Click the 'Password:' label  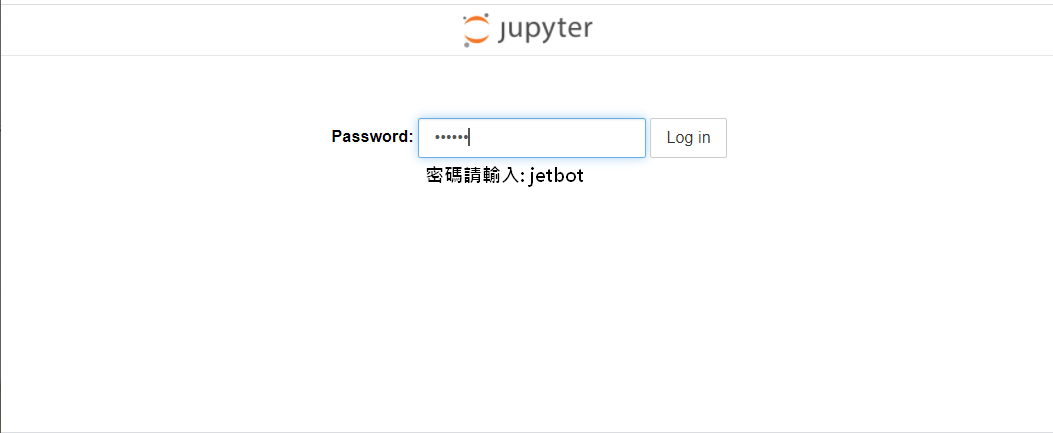coord(372,137)
